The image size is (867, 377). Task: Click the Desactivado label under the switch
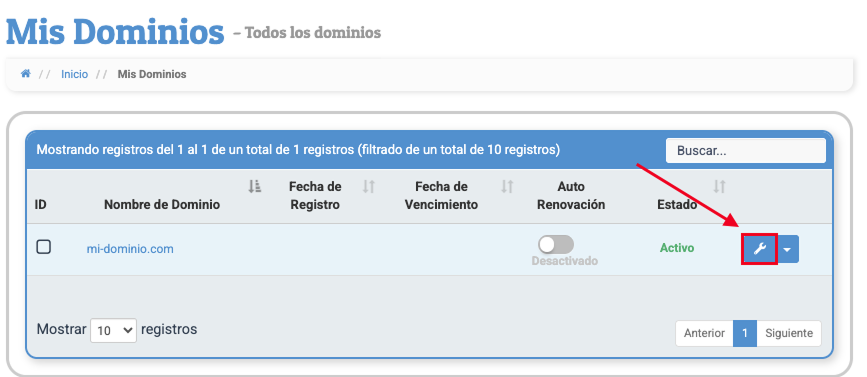565,261
